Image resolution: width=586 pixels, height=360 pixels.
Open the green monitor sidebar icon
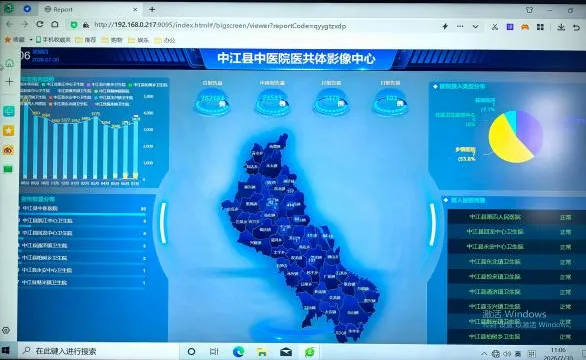tap(9, 111)
